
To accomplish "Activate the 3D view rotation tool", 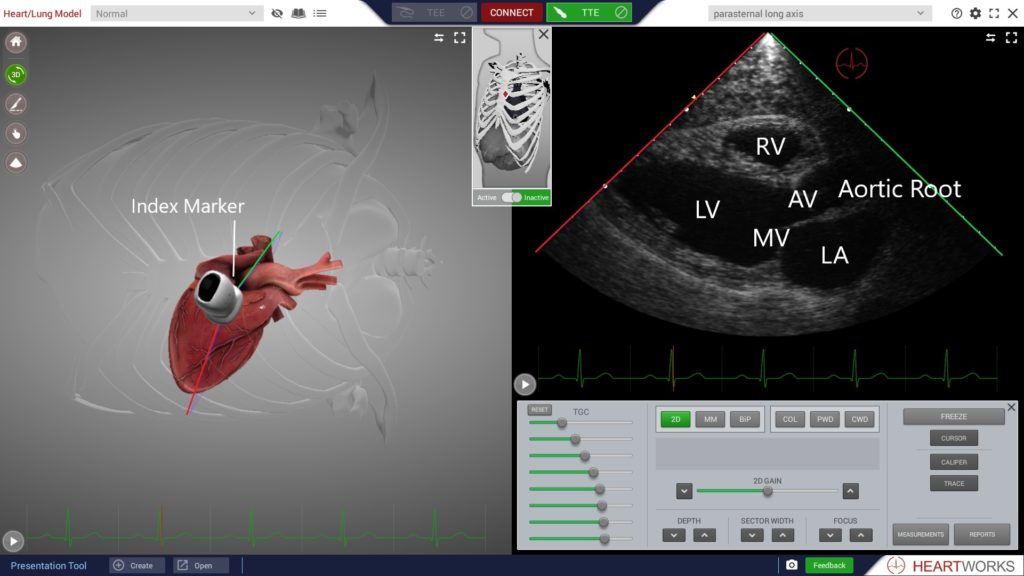I will click(x=17, y=74).
